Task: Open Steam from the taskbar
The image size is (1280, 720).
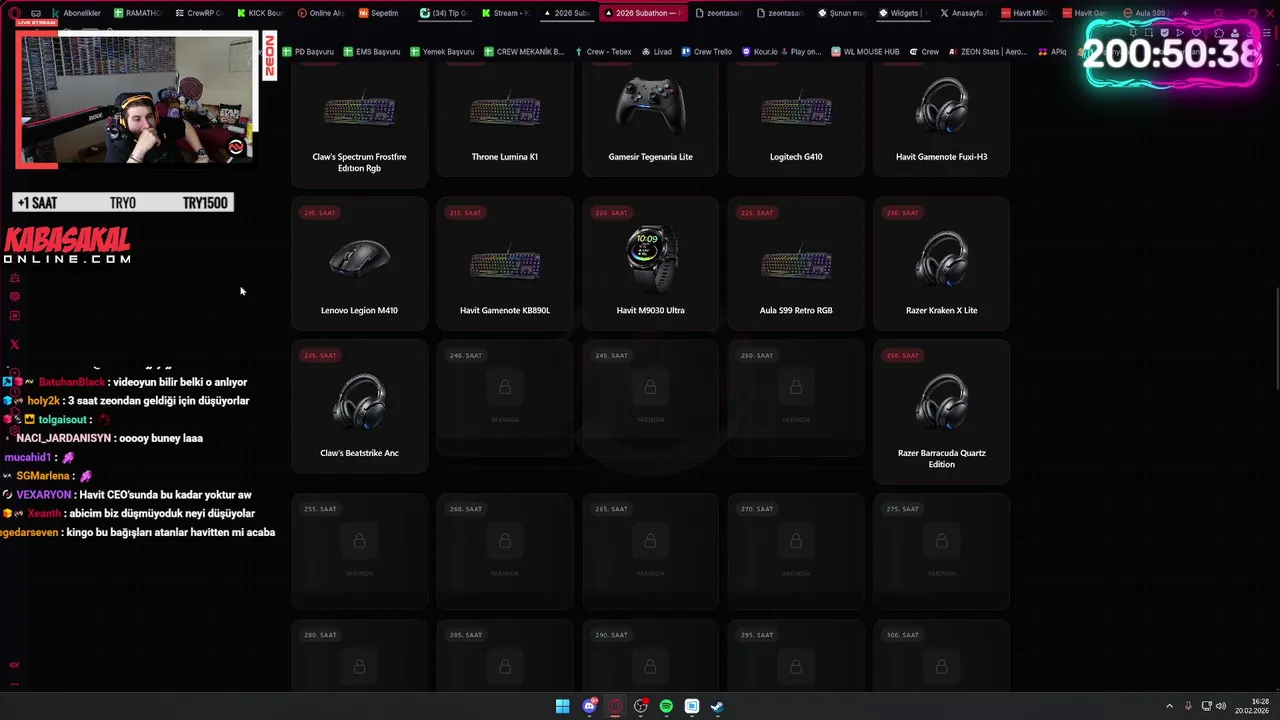Action: [717, 706]
